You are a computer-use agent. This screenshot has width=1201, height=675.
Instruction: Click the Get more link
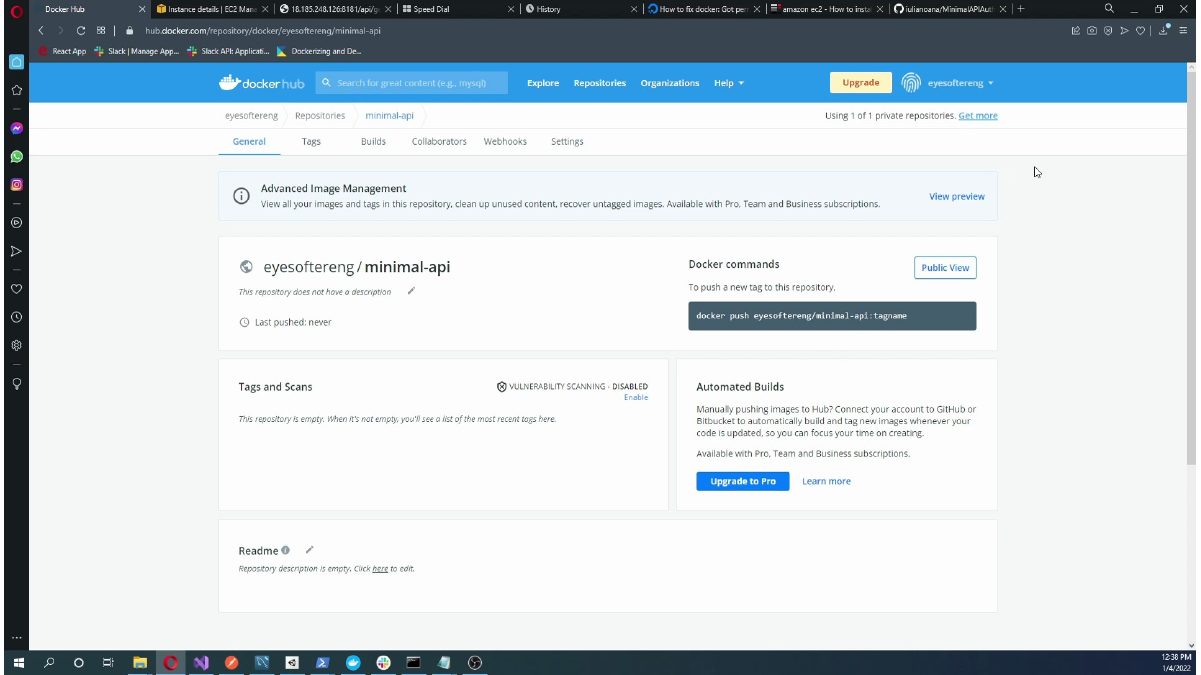pyautogui.click(x=978, y=116)
